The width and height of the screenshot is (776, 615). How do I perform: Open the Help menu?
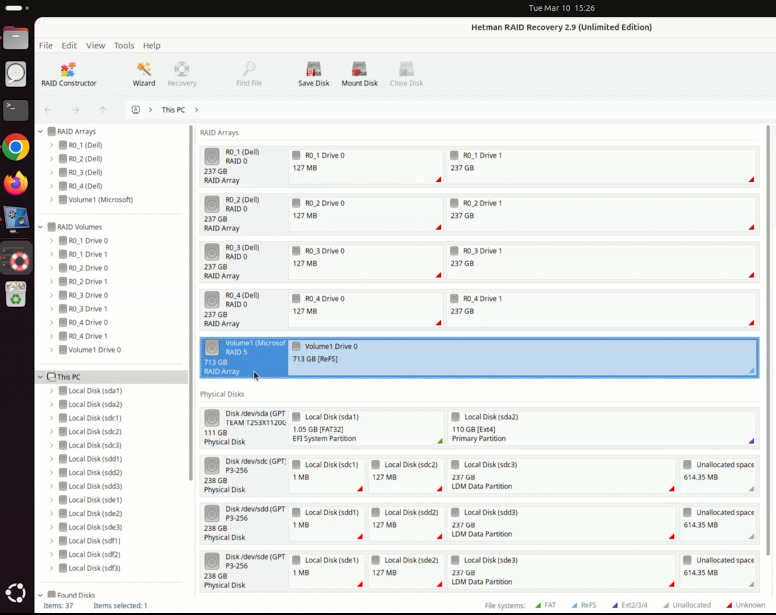click(x=152, y=46)
